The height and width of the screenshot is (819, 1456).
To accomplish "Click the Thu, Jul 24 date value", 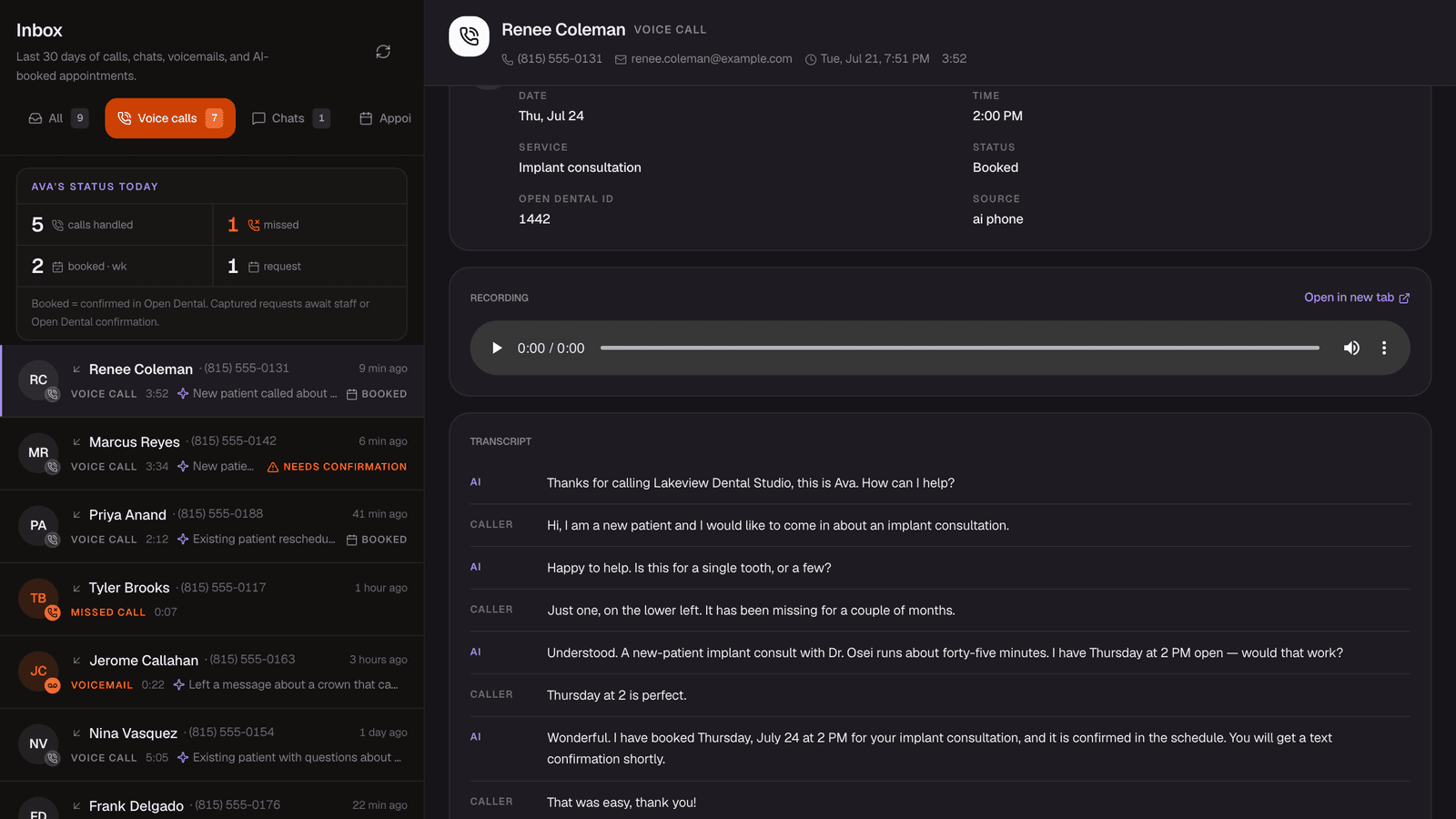I will (x=551, y=116).
